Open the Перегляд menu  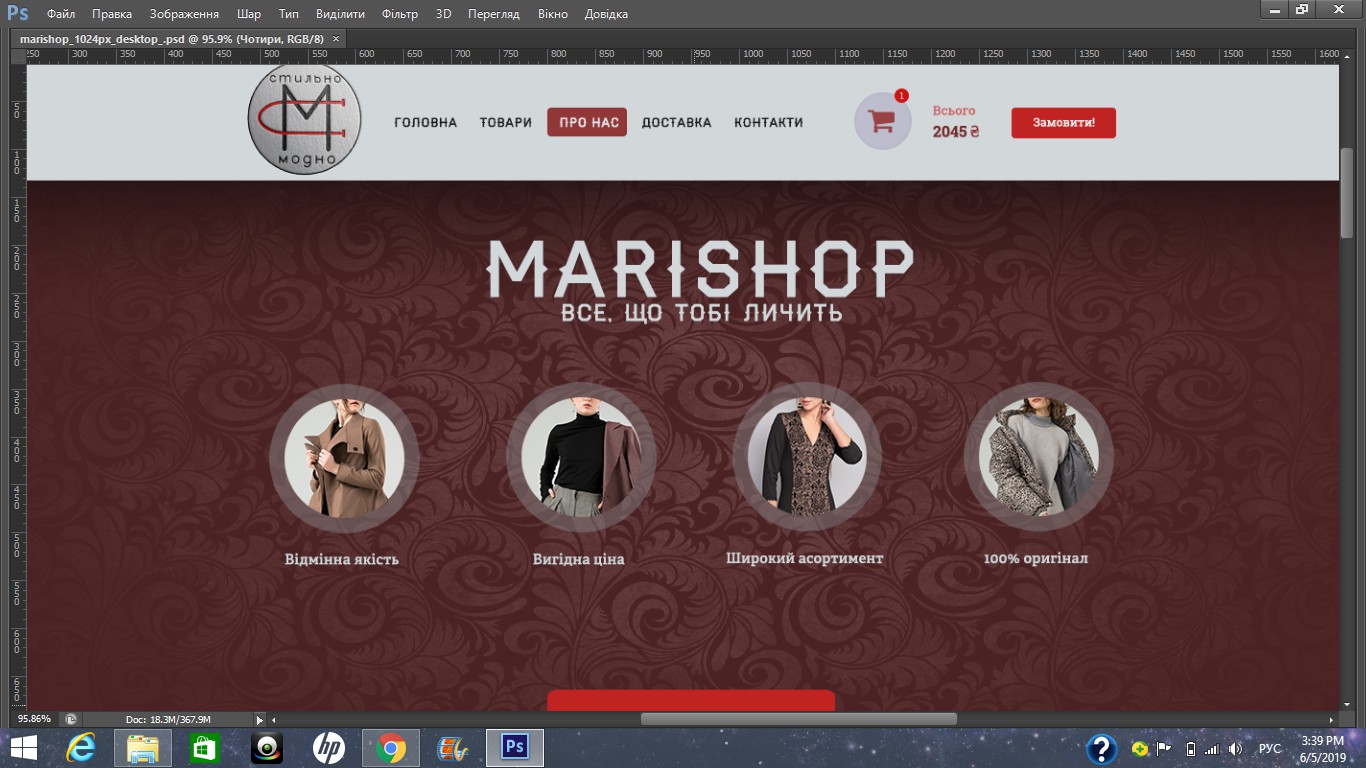pos(494,14)
